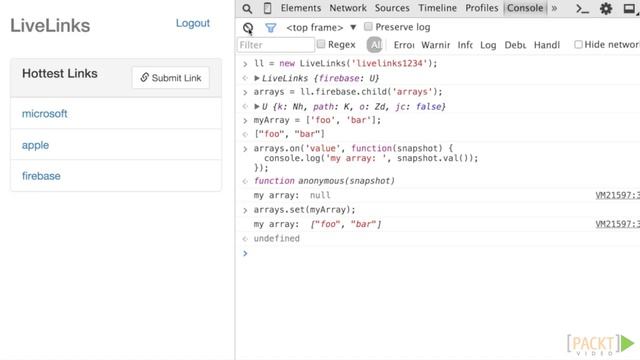
Task: Enable the Preserve log checkbox
Action: pyautogui.click(x=368, y=27)
